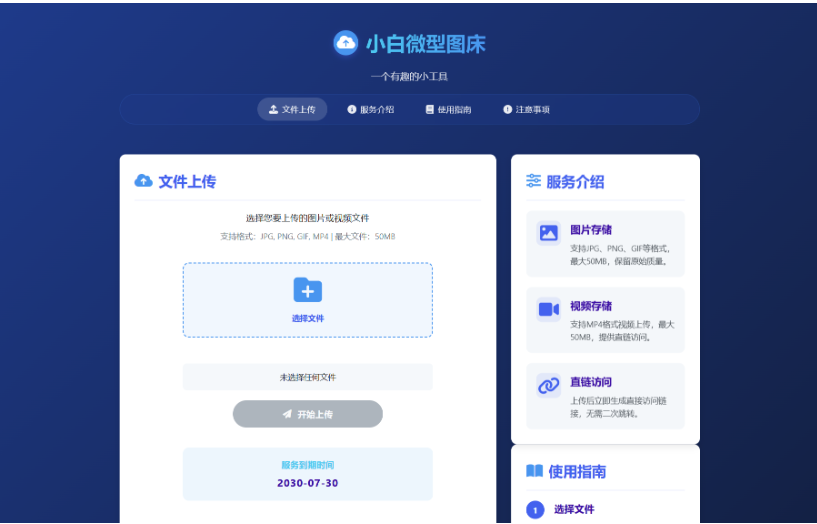
Task: Click the 一个有趣的小工具 subtitle
Action: [410, 77]
